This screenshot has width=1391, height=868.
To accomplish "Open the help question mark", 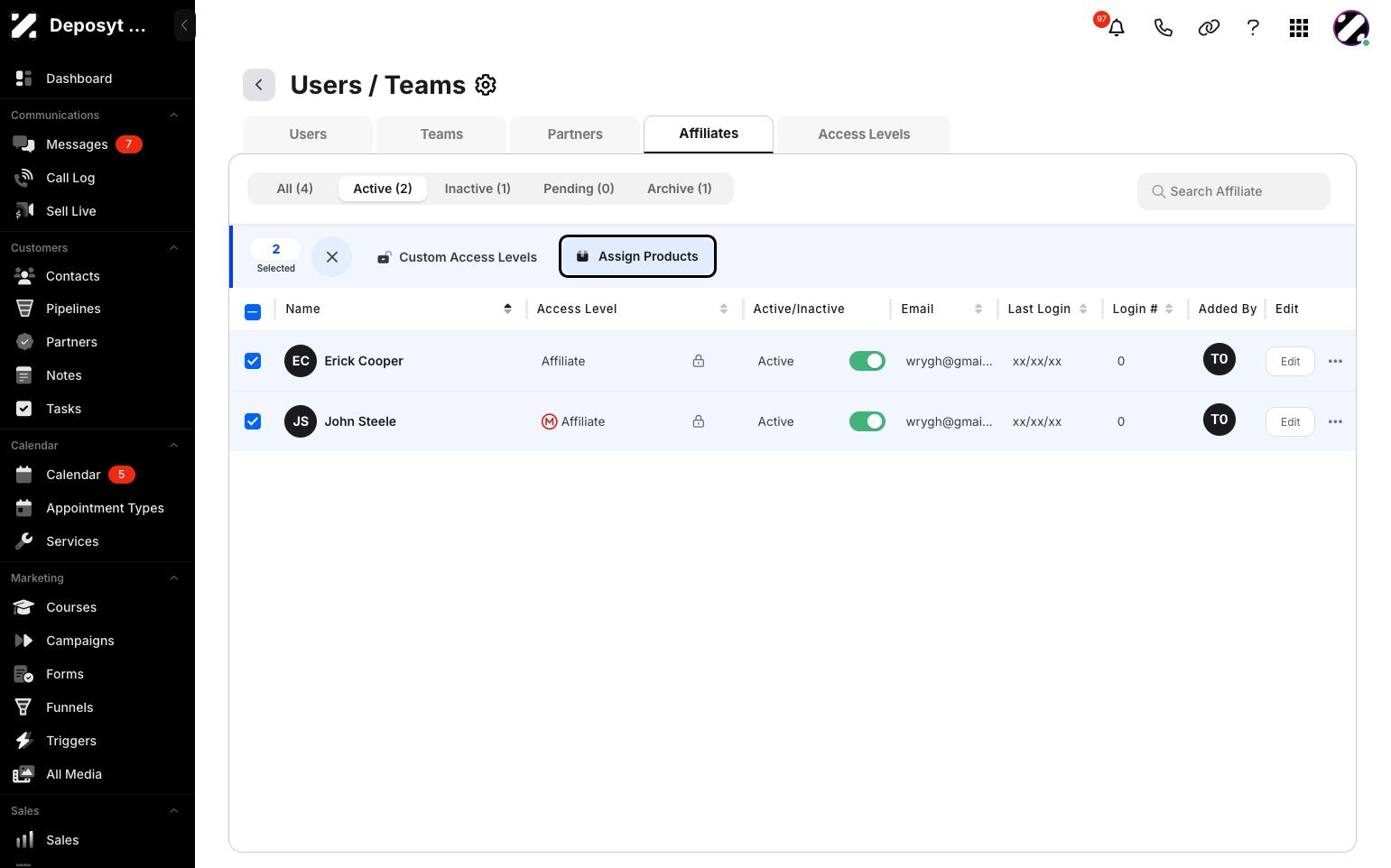I will click(x=1253, y=28).
